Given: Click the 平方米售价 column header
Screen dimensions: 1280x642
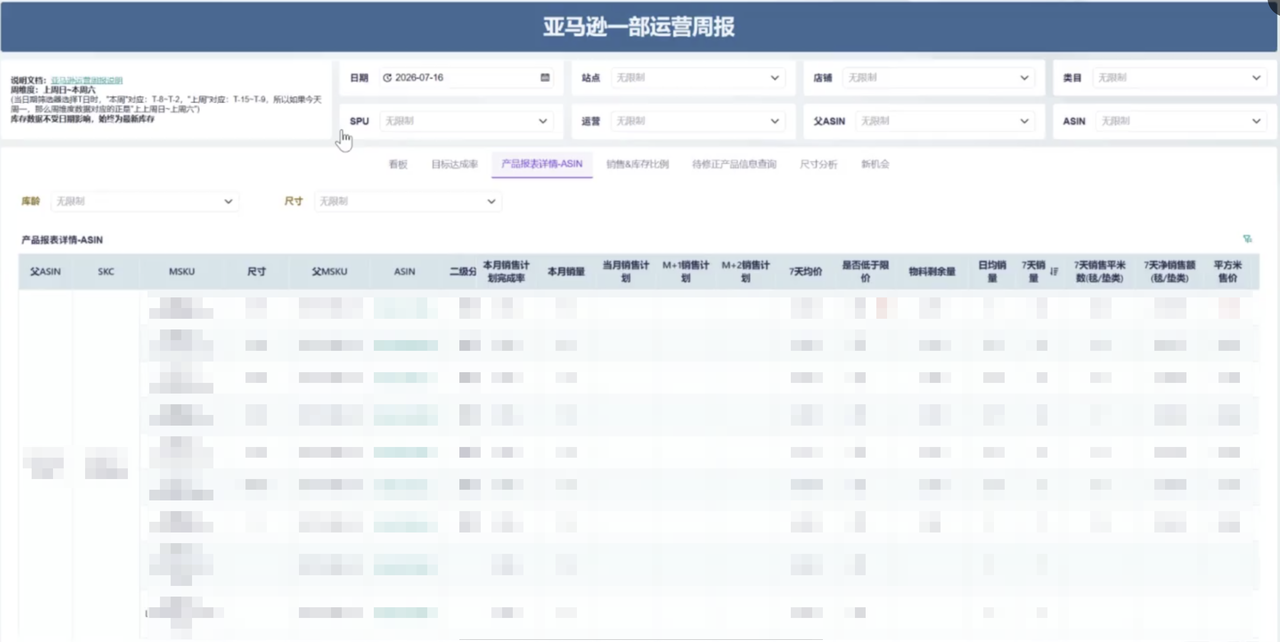Looking at the screenshot, I should point(1226,272).
